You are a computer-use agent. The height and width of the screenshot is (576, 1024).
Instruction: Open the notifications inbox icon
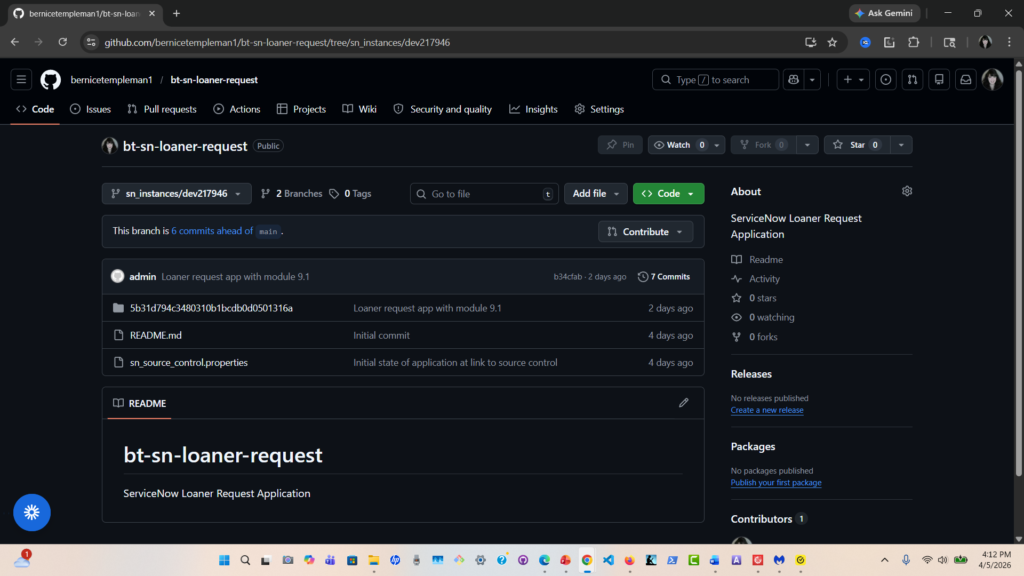click(966, 80)
